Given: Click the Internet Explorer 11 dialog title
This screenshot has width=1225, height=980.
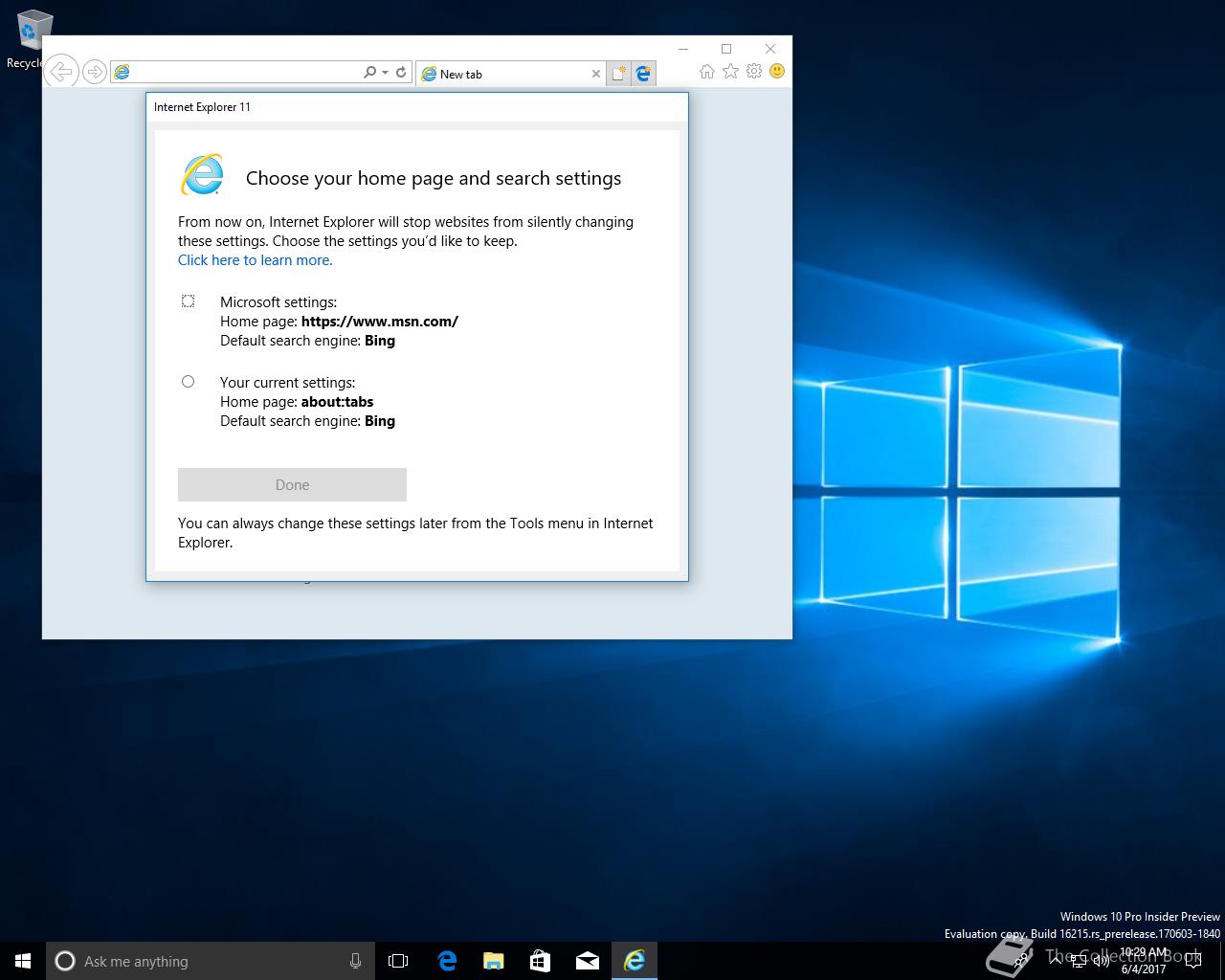Looking at the screenshot, I should 202,107.
